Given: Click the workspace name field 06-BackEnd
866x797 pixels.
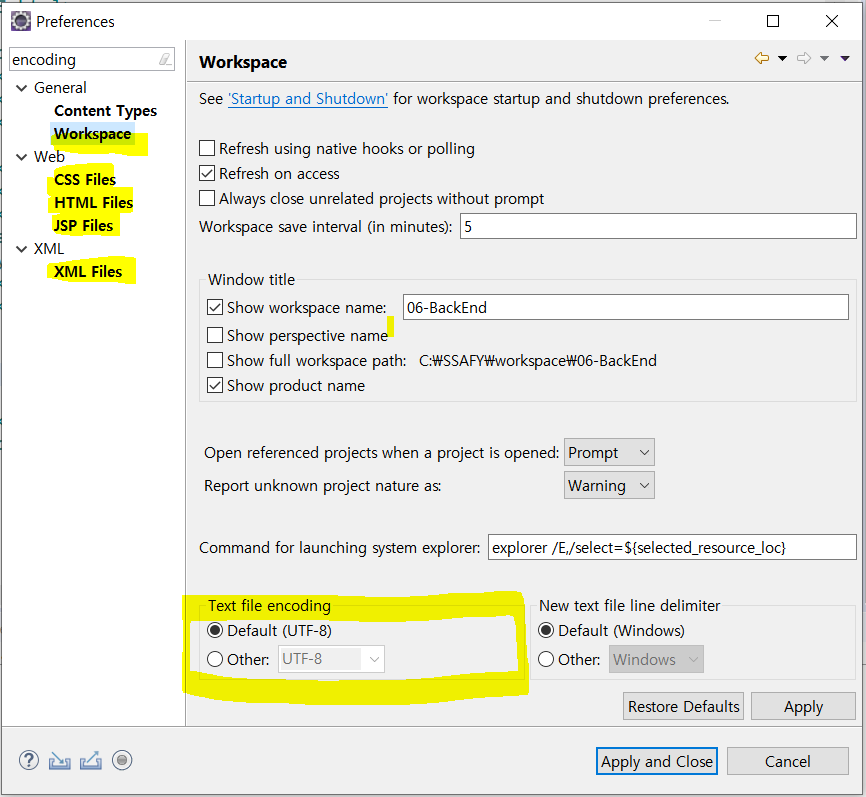Looking at the screenshot, I should pyautogui.click(x=626, y=307).
